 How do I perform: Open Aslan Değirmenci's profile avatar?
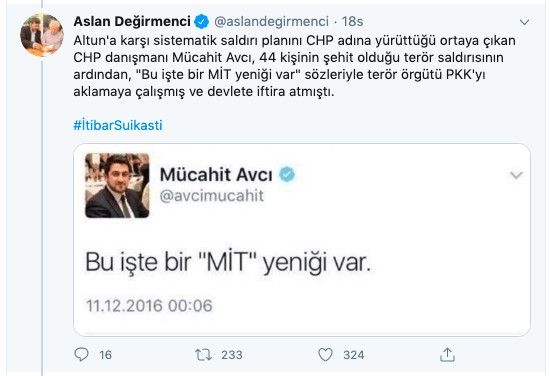(x=42, y=35)
